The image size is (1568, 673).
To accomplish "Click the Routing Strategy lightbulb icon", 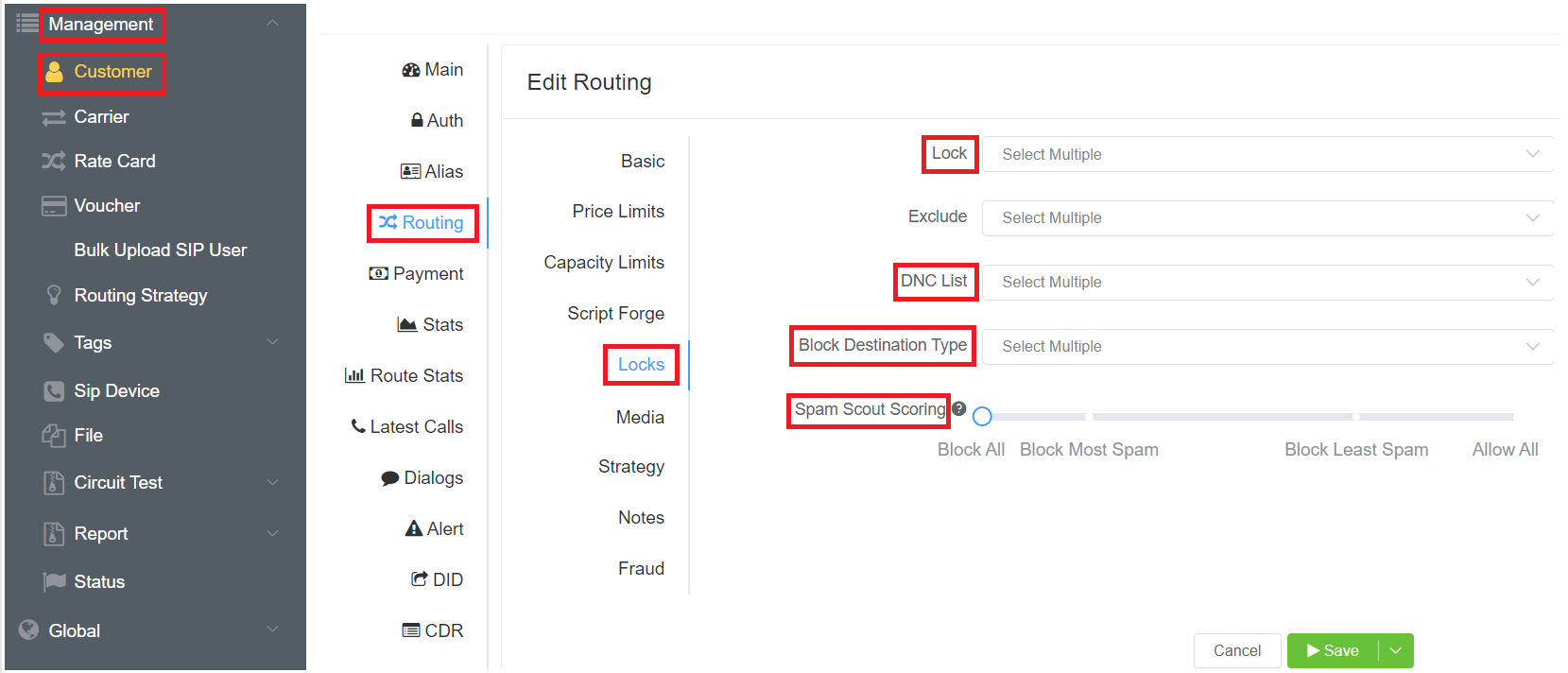I will click(54, 295).
